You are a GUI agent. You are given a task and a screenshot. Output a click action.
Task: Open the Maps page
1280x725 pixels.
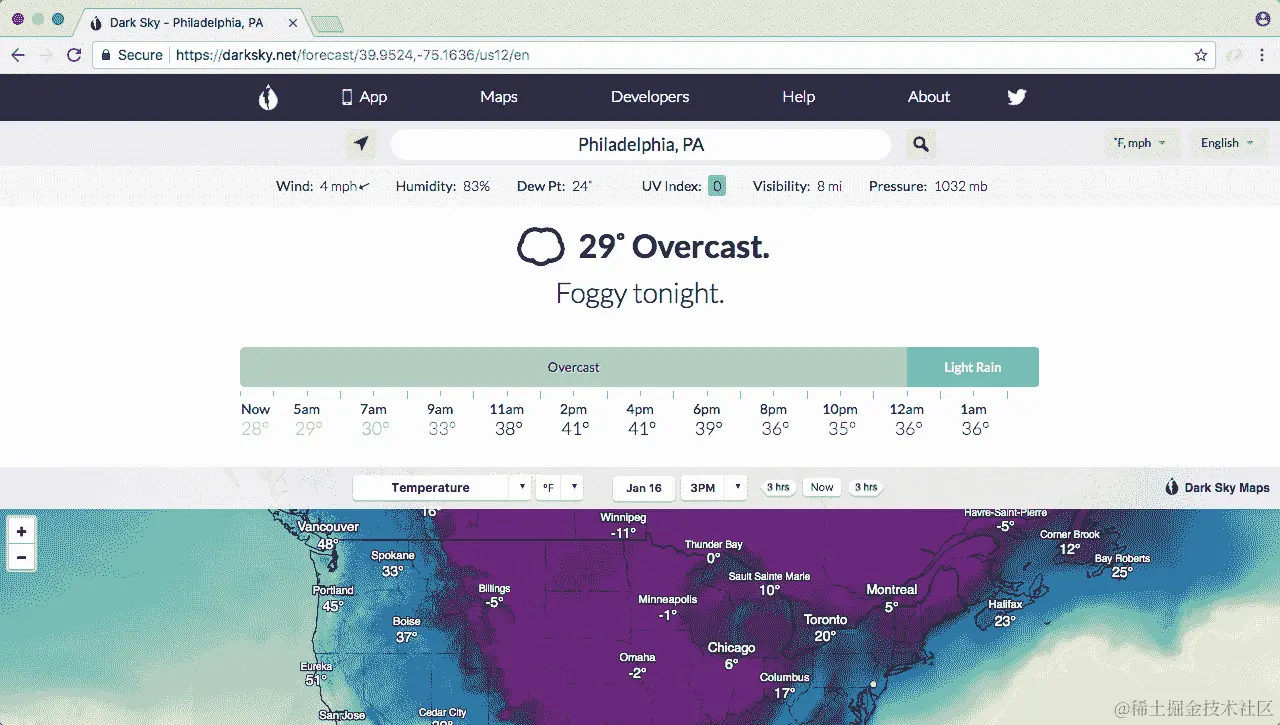pyautogui.click(x=499, y=97)
